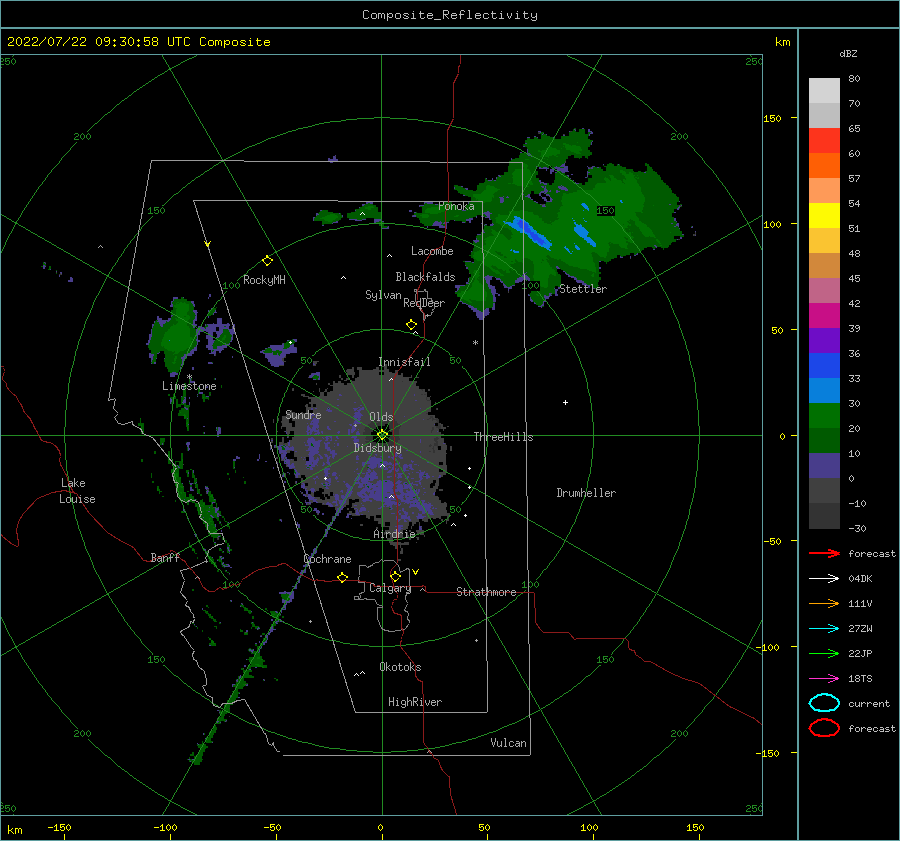Click the Banff town label
Image resolution: width=900 pixels, height=841 pixels.
165,557
